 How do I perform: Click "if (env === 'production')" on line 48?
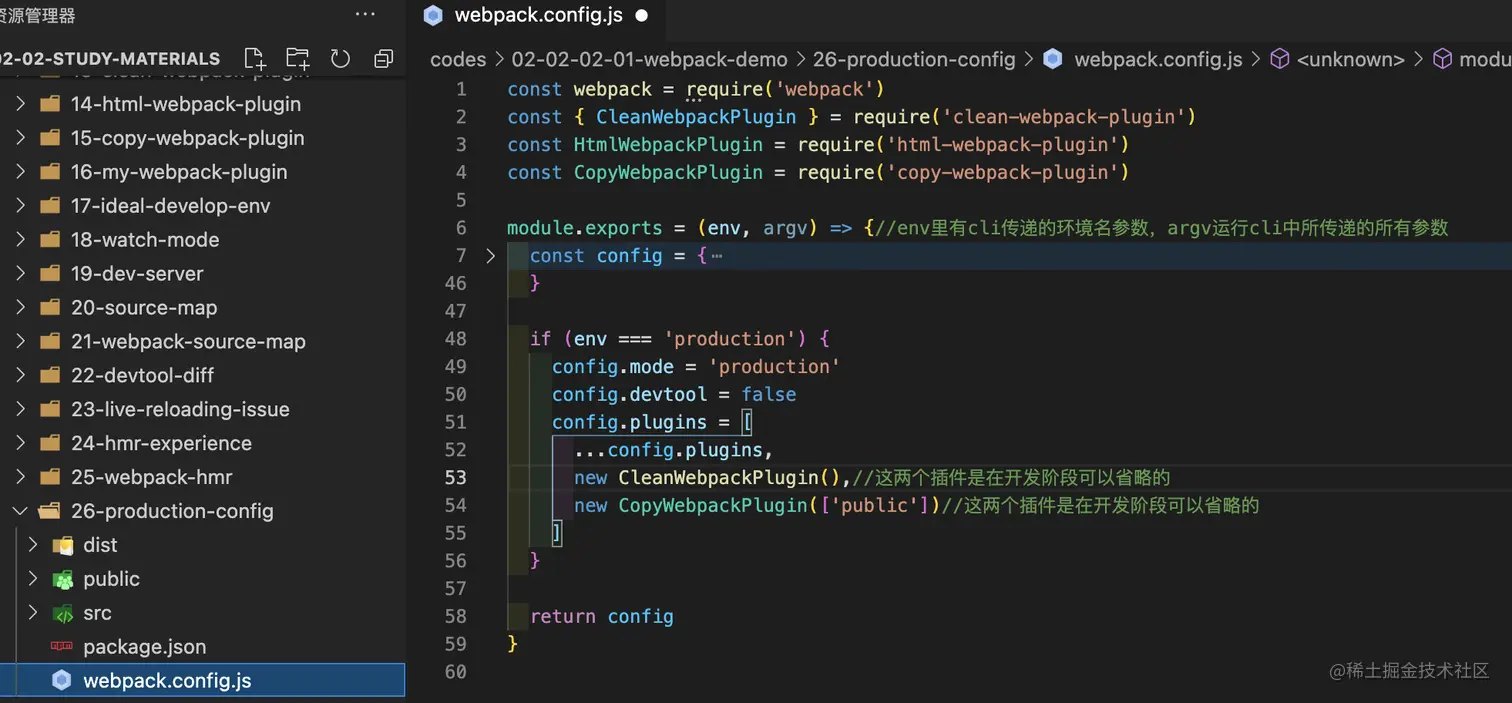tap(668, 339)
